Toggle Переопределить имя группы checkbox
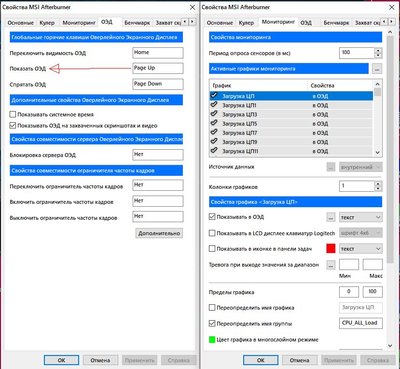The height and width of the screenshot is (369, 400). pos(212,323)
